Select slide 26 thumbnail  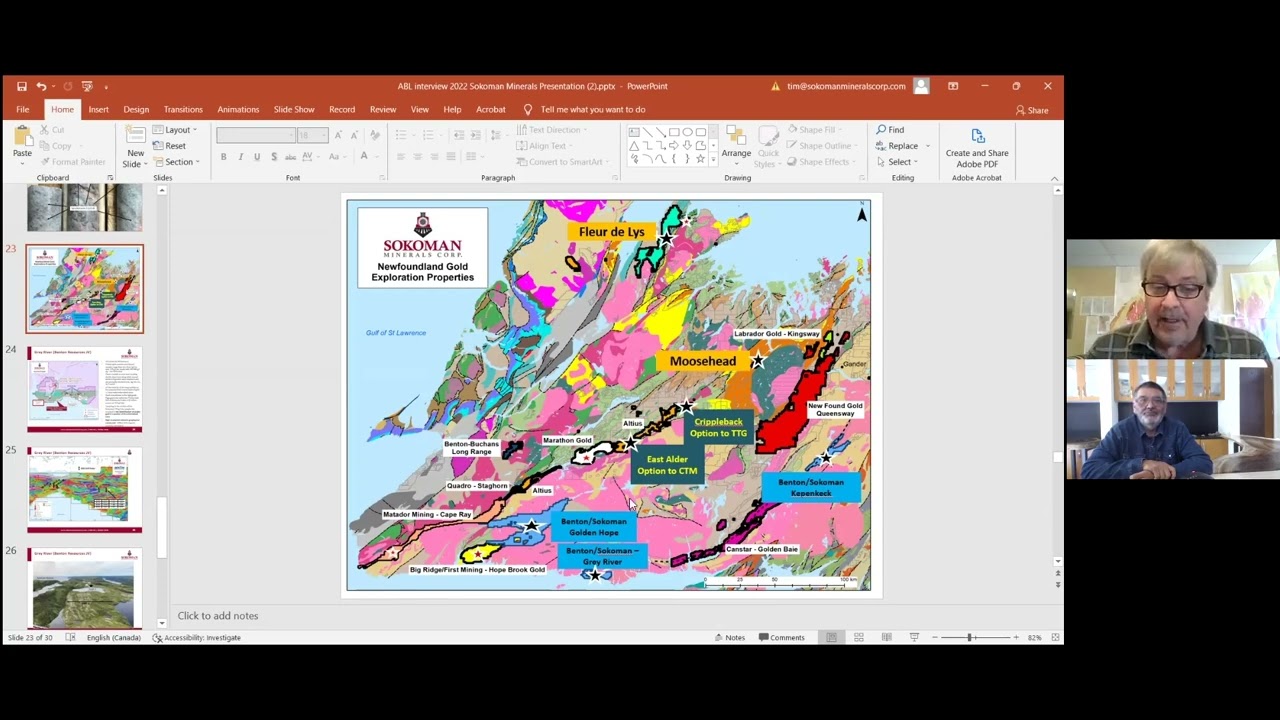pos(85,588)
